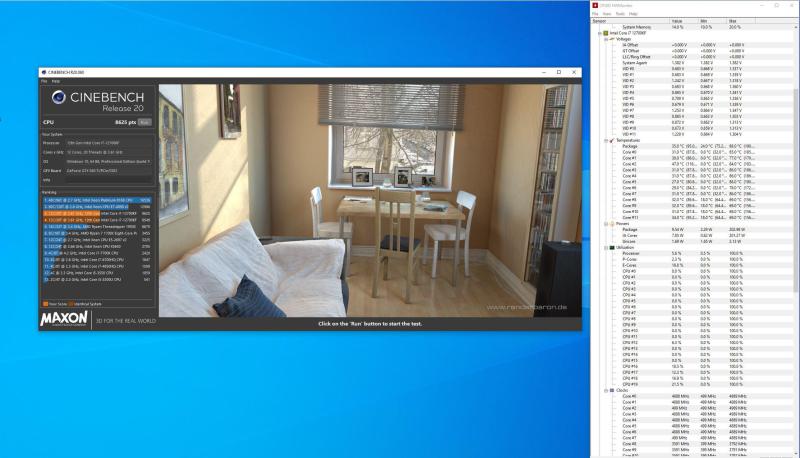Open the Cinebench File menu

pos(43,80)
